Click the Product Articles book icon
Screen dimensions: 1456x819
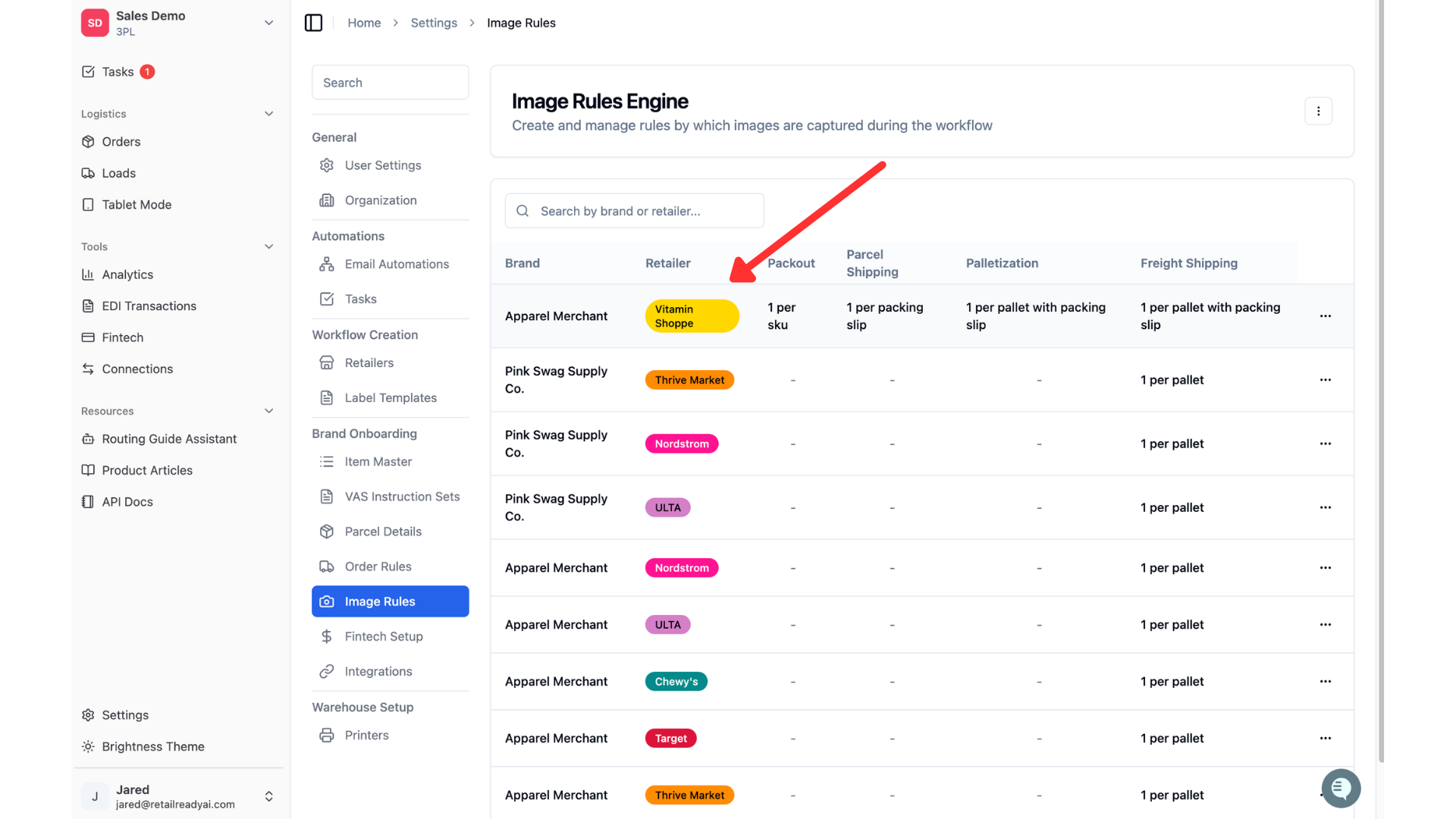(x=88, y=470)
